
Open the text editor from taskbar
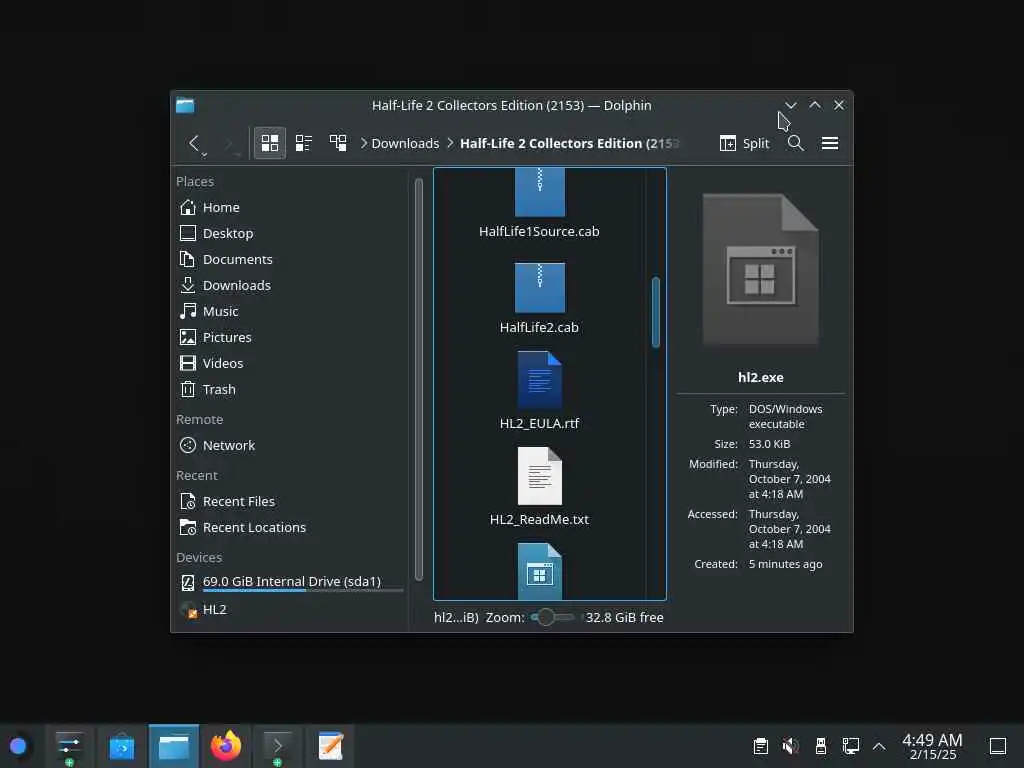[x=330, y=746]
